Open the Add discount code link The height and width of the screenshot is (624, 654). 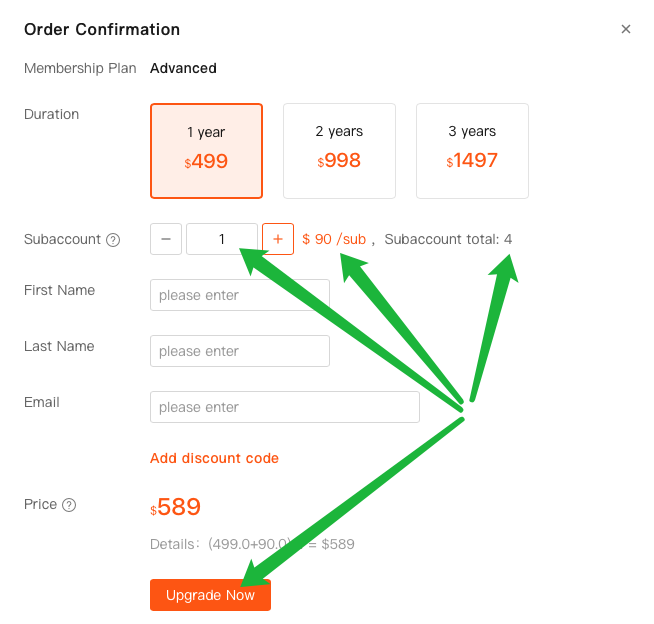coord(214,458)
